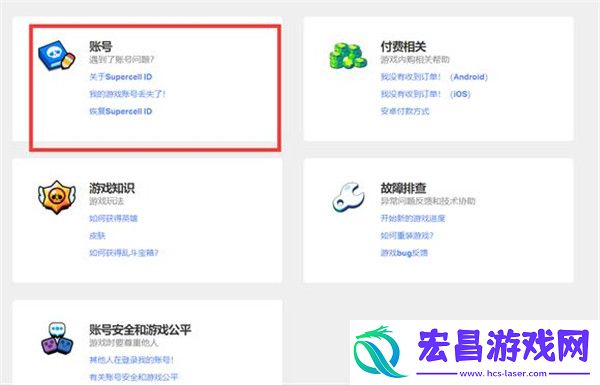Open the 开始新的游戏进度 link
600x385 pixels.
[x=412, y=219]
